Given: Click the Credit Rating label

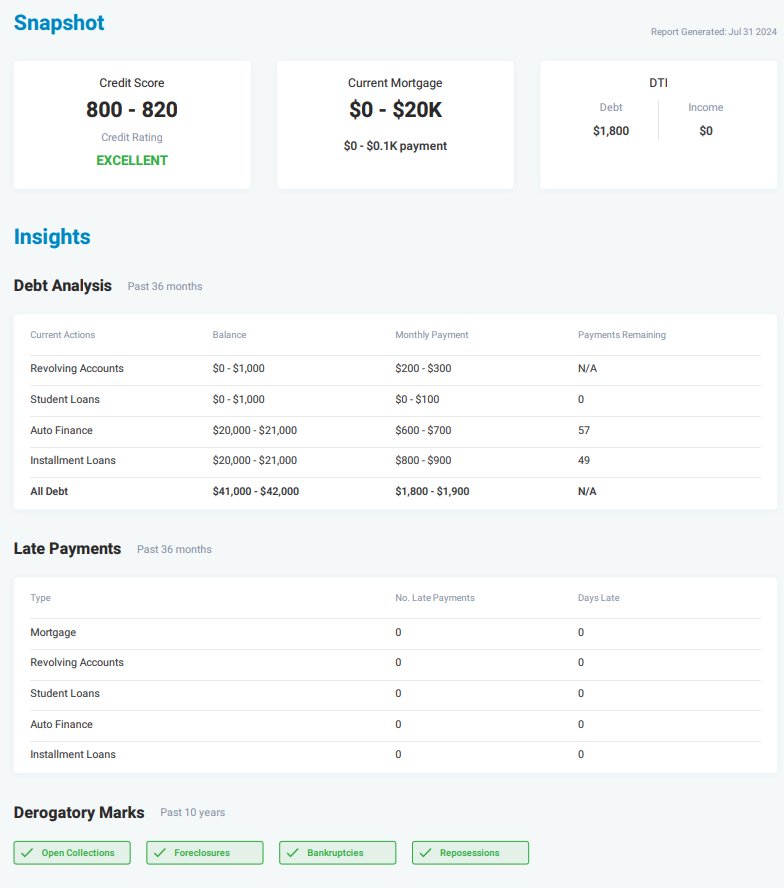Looking at the screenshot, I should [x=132, y=137].
